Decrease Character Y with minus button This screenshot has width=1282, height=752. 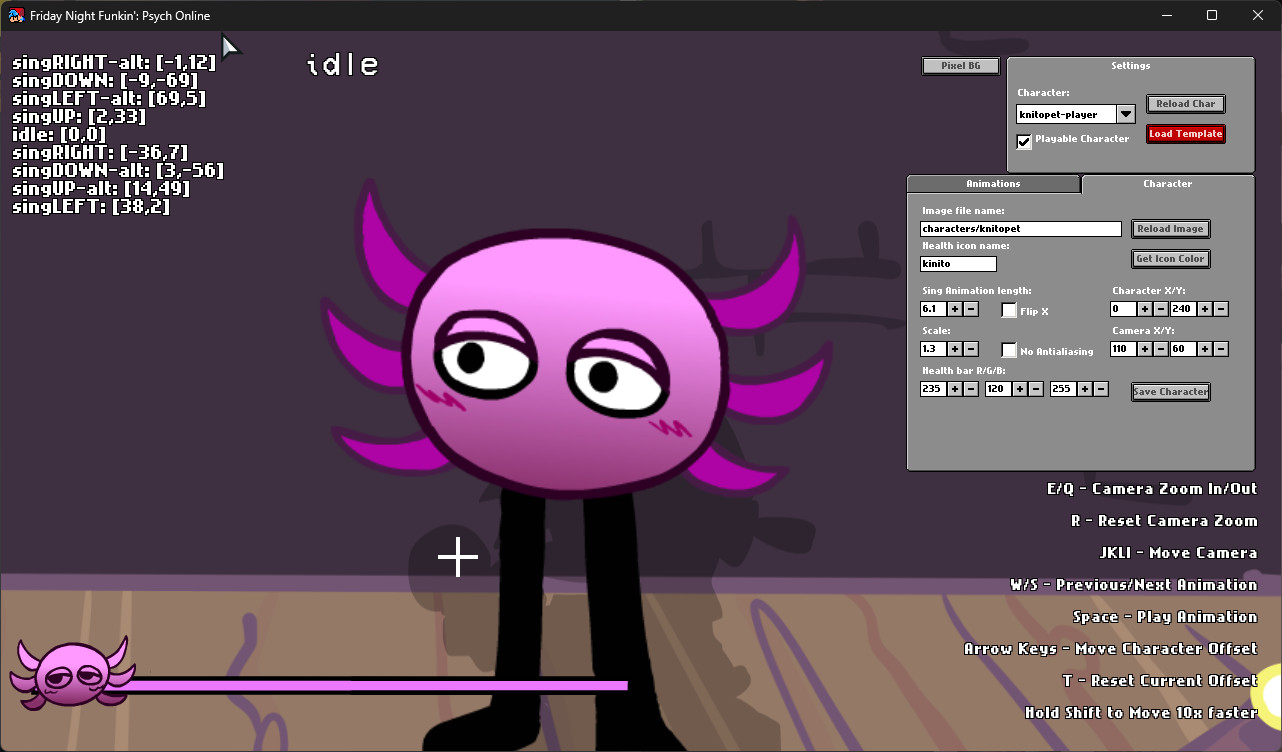pos(1221,309)
